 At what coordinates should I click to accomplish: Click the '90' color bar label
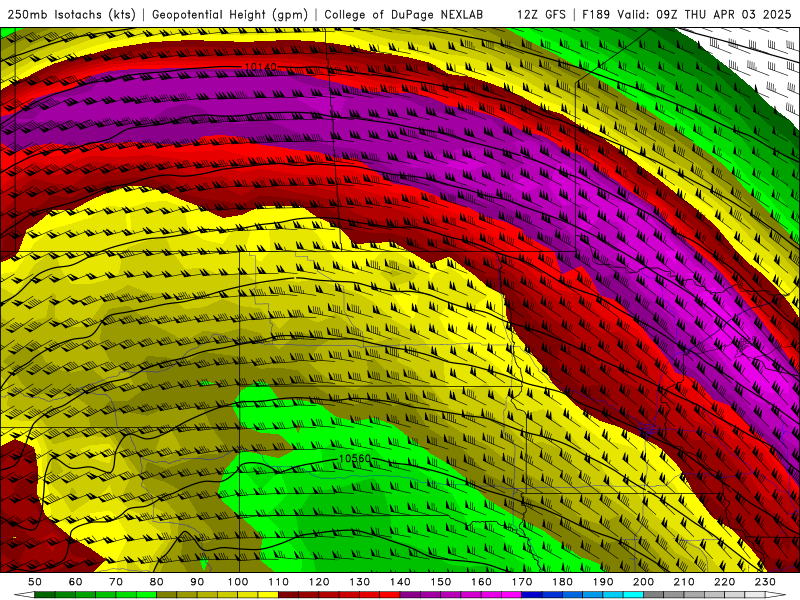click(197, 582)
